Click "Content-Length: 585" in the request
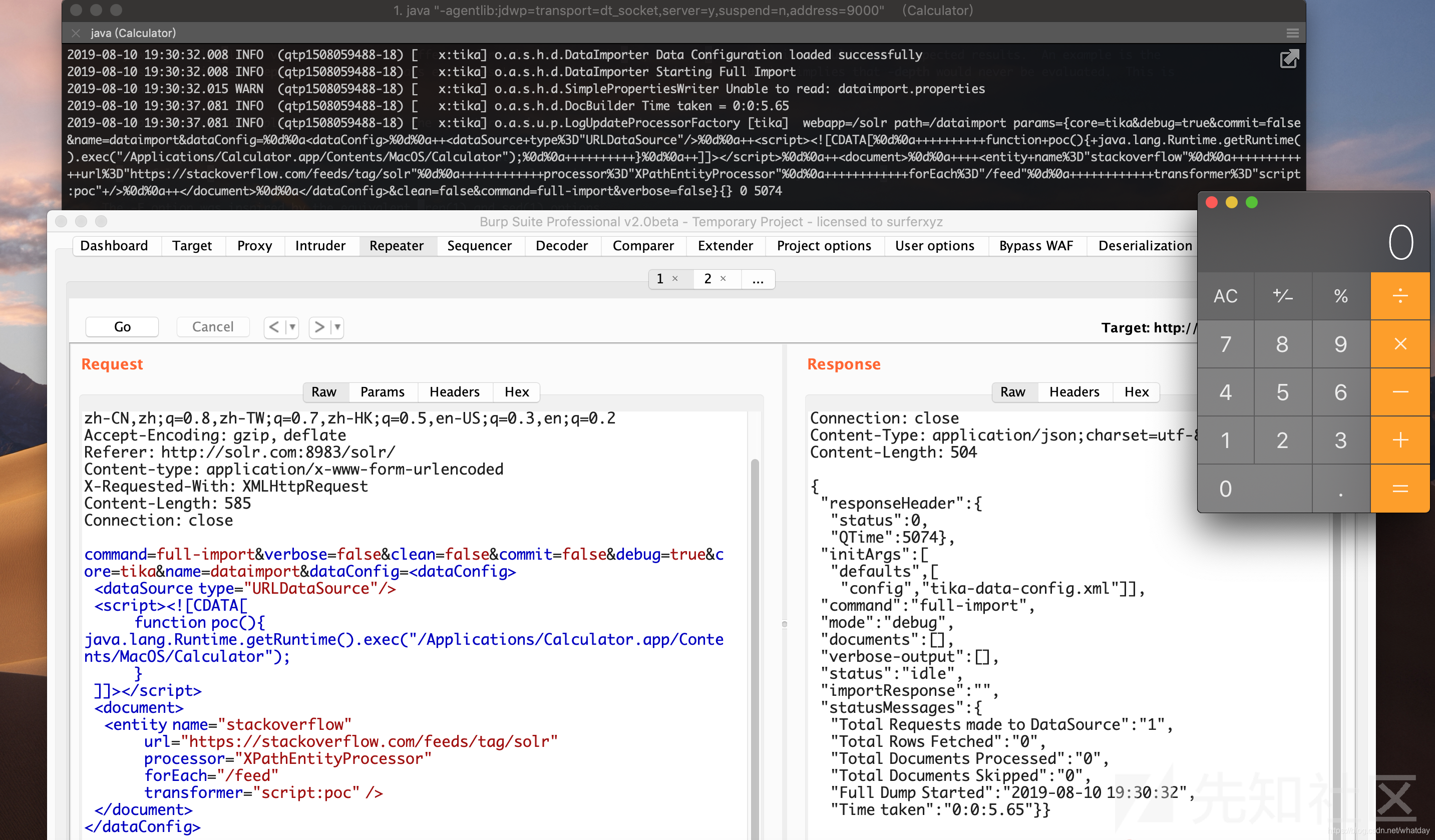Image resolution: width=1435 pixels, height=840 pixels. (167, 504)
